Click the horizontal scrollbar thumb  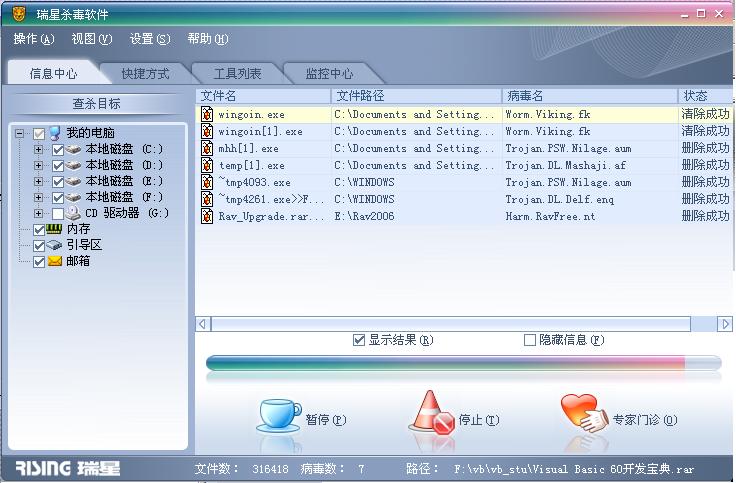tap(451, 324)
